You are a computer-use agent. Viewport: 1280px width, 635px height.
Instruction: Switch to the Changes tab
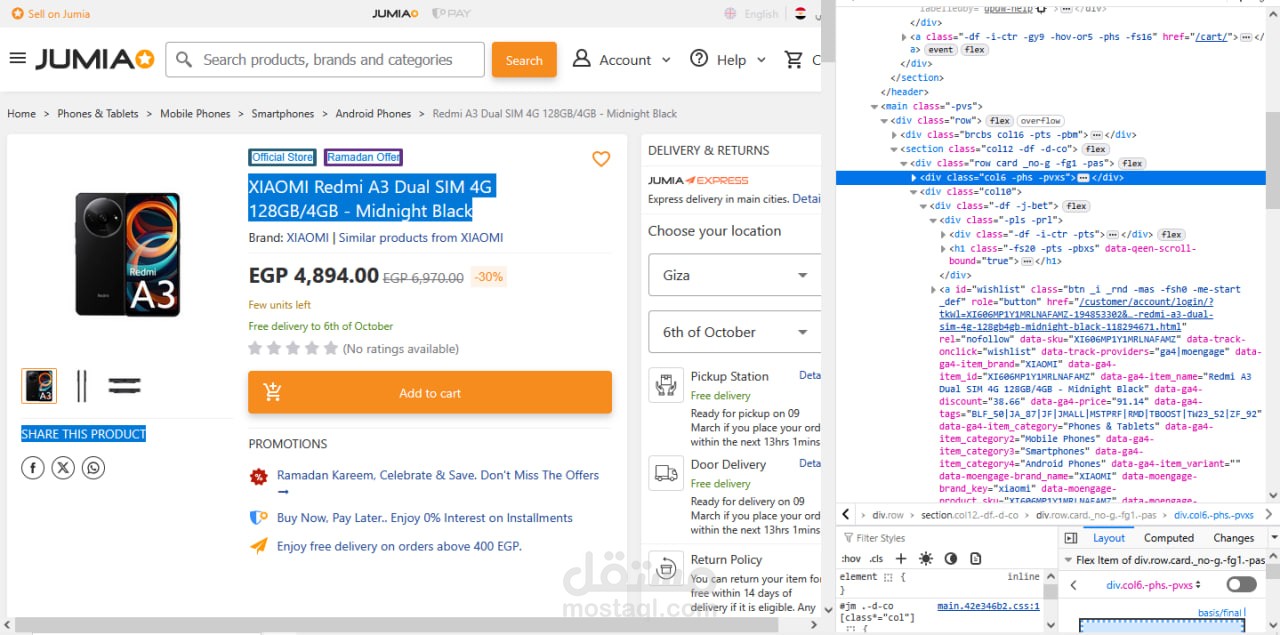(1234, 538)
